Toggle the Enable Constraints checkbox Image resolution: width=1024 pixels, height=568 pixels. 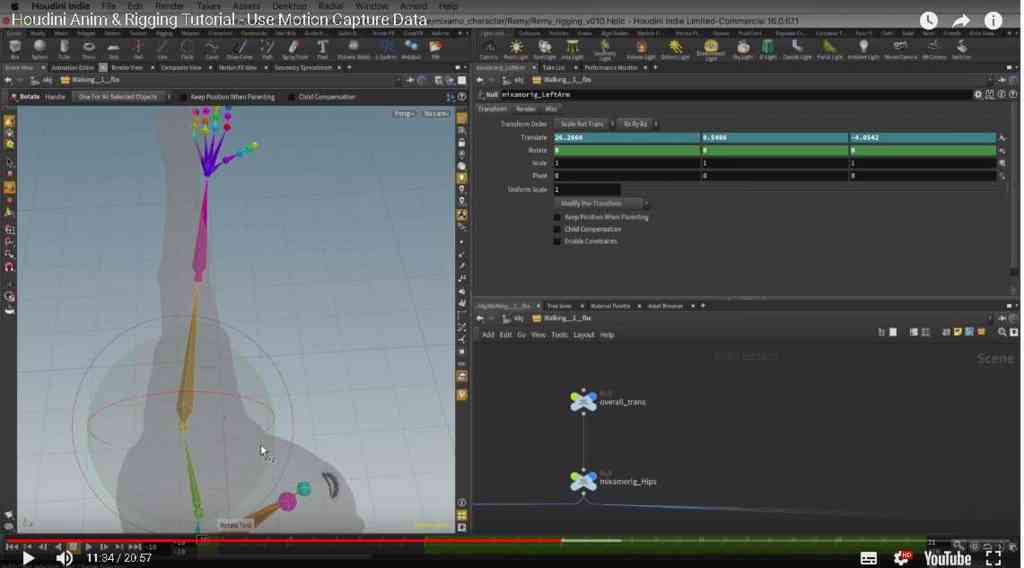tap(557, 241)
